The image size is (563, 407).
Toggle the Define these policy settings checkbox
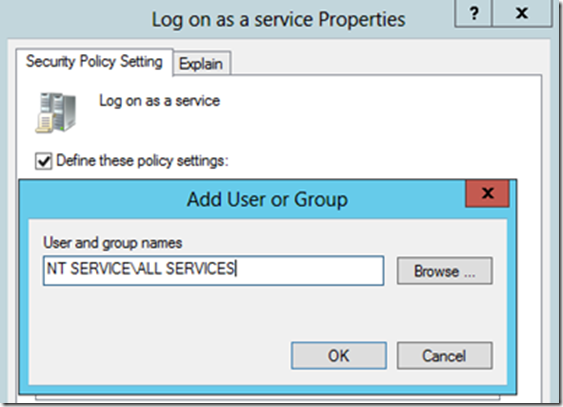click(43, 161)
